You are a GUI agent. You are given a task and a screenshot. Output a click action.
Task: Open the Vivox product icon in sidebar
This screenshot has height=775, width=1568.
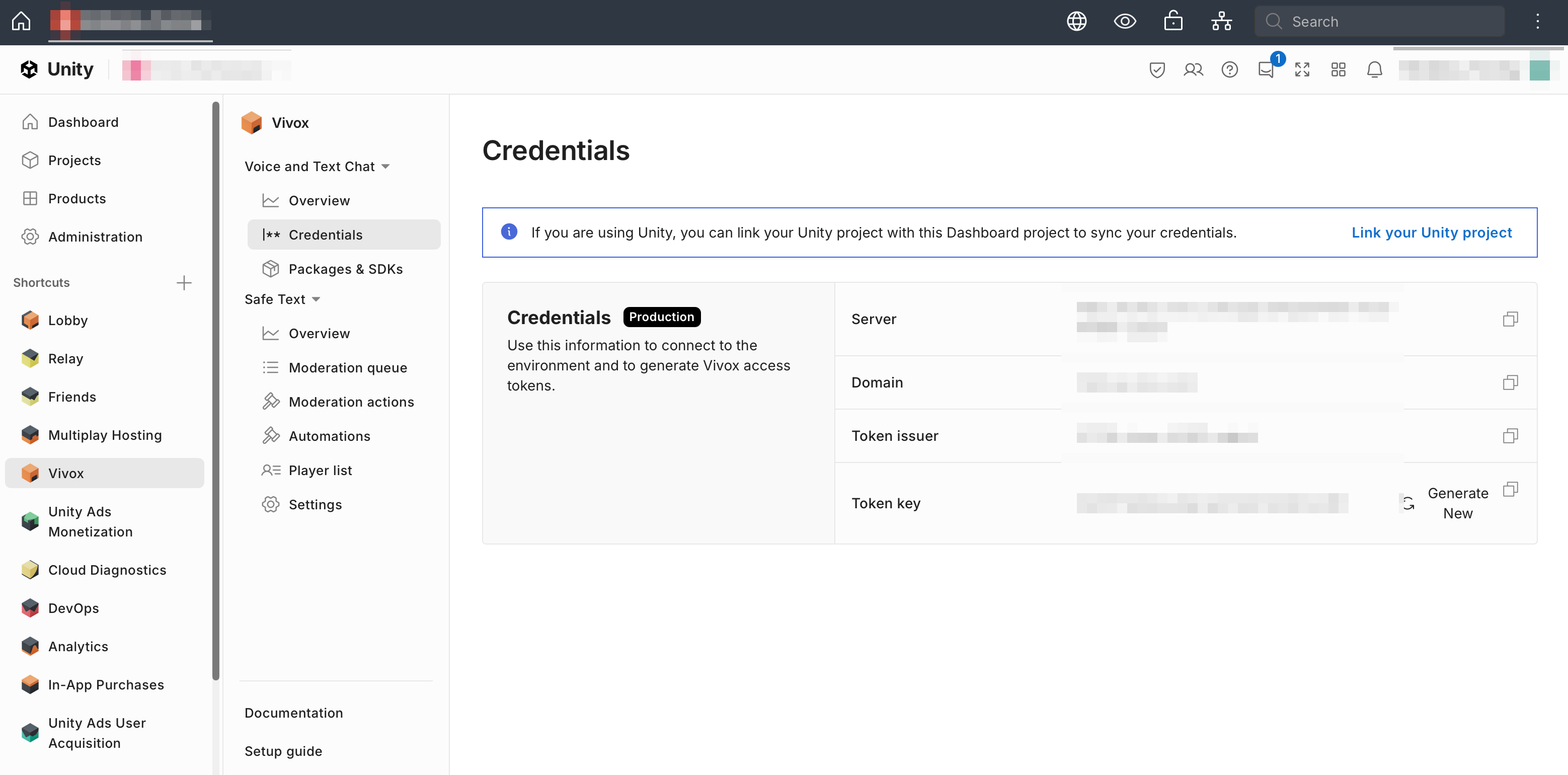tap(30, 473)
